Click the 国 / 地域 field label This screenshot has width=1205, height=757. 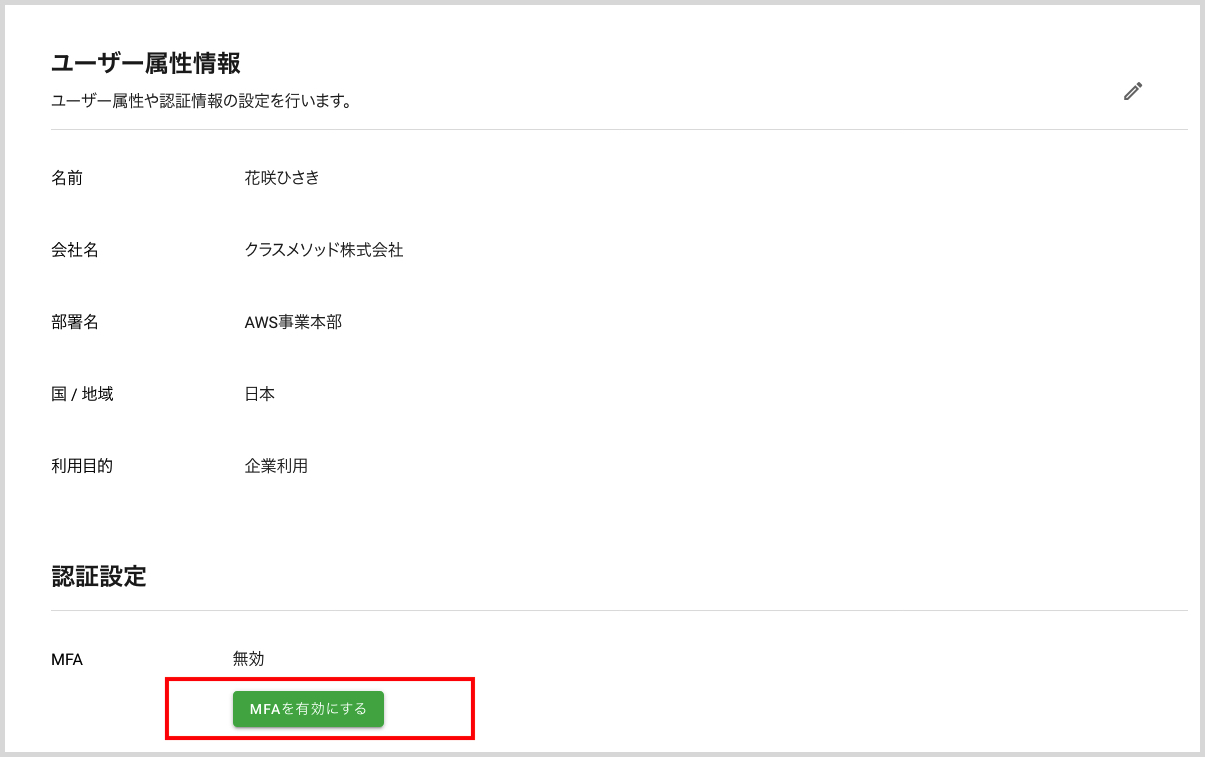[x=82, y=394]
